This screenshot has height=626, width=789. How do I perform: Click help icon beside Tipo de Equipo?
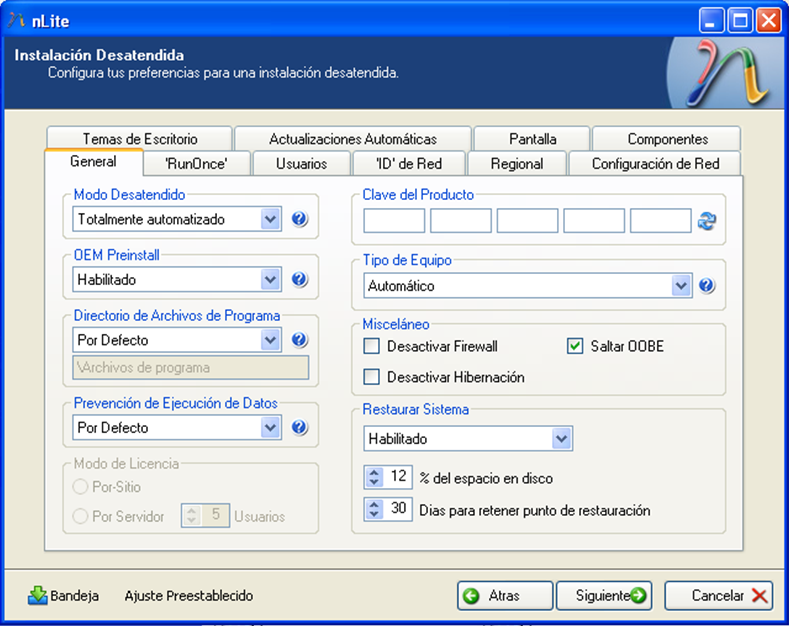[x=706, y=285]
